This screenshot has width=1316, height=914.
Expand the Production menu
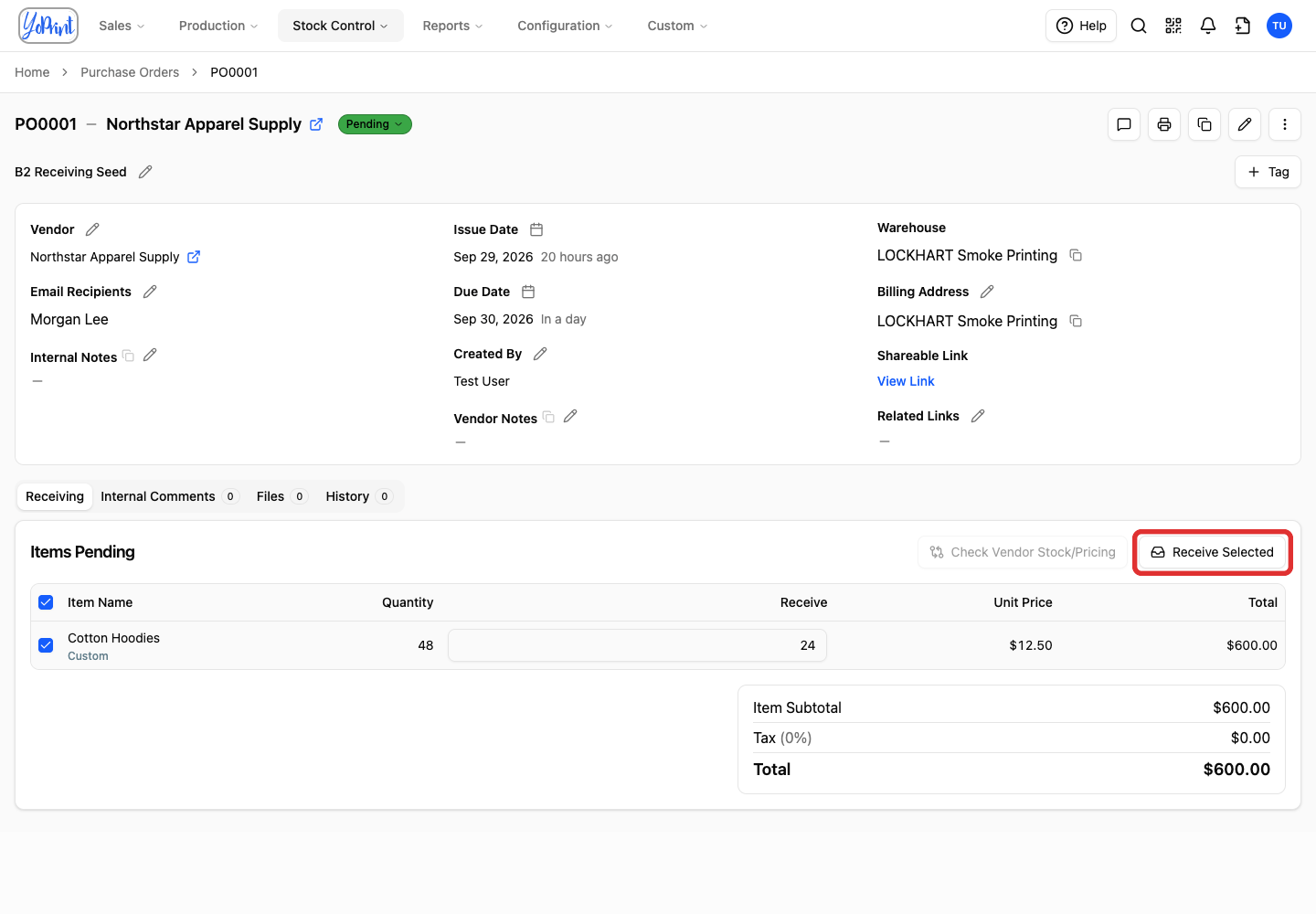[218, 26]
